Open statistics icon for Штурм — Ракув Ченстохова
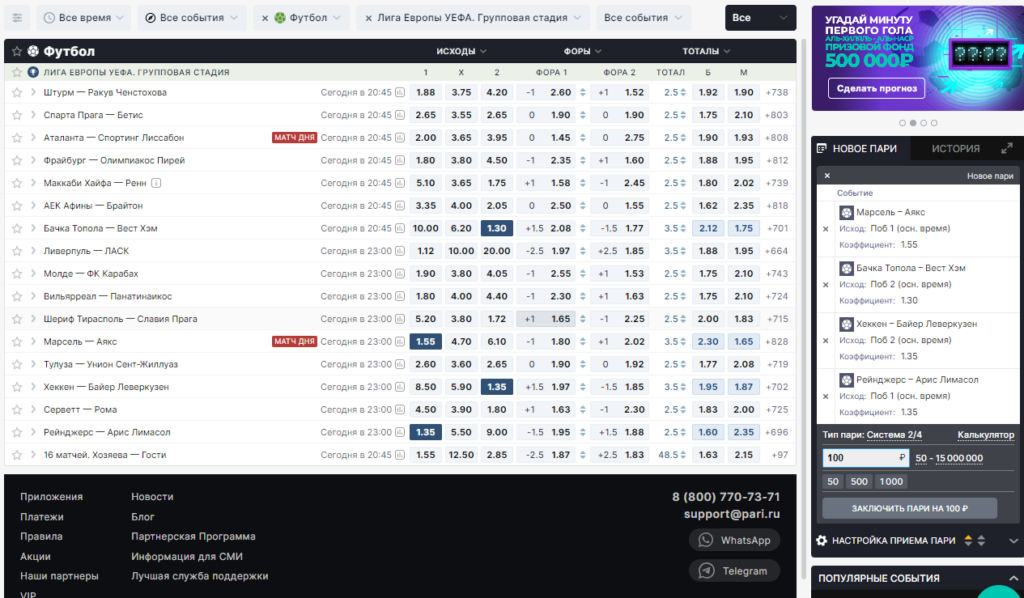This screenshot has height=598, width=1024. 400,92
